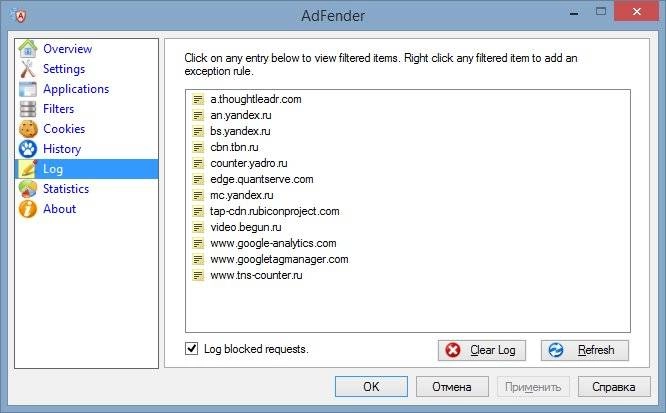The height and width of the screenshot is (413, 666).
Task: Click the Справка help button
Action: click(614, 387)
